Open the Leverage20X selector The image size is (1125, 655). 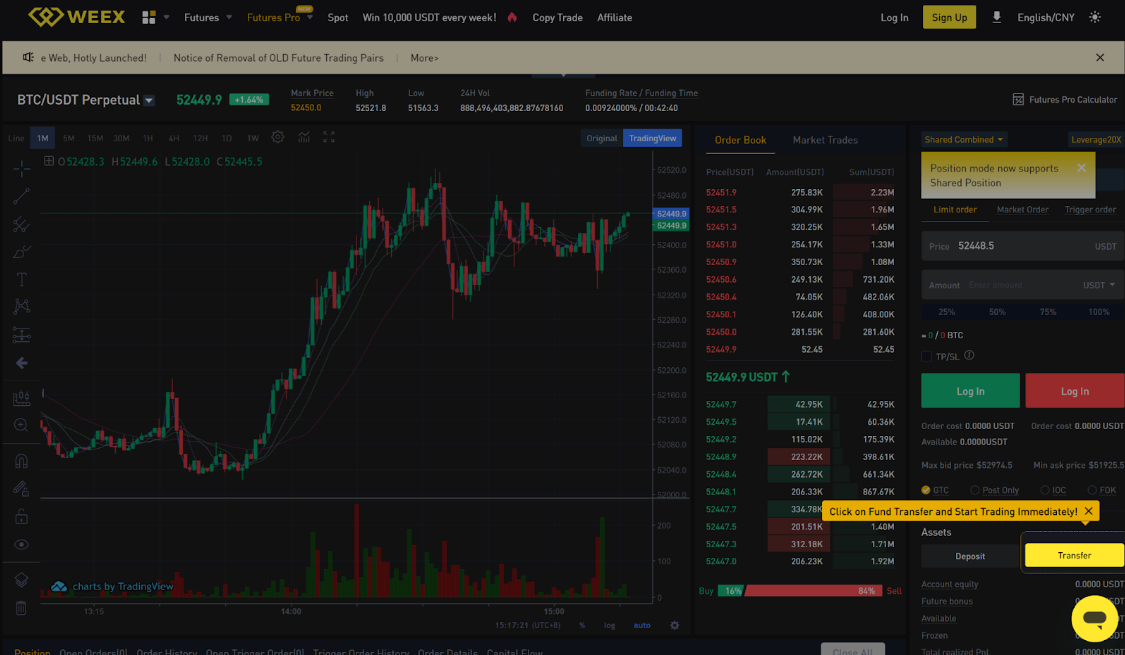[x=1096, y=140]
